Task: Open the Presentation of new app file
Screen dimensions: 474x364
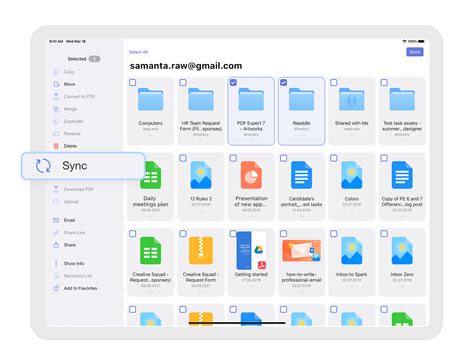Action: (x=251, y=175)
